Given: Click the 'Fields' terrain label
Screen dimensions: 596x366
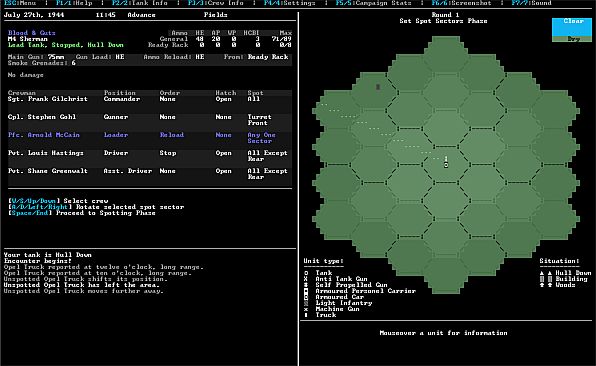Looking at the screenshot, I should coord(216,15).
